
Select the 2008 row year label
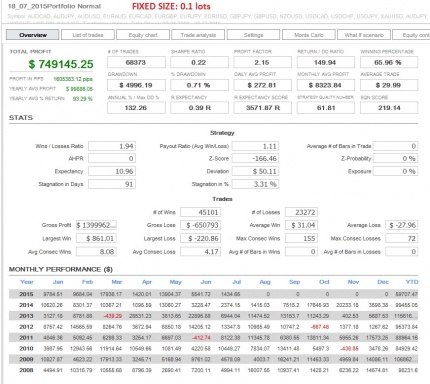coord(26,370)
